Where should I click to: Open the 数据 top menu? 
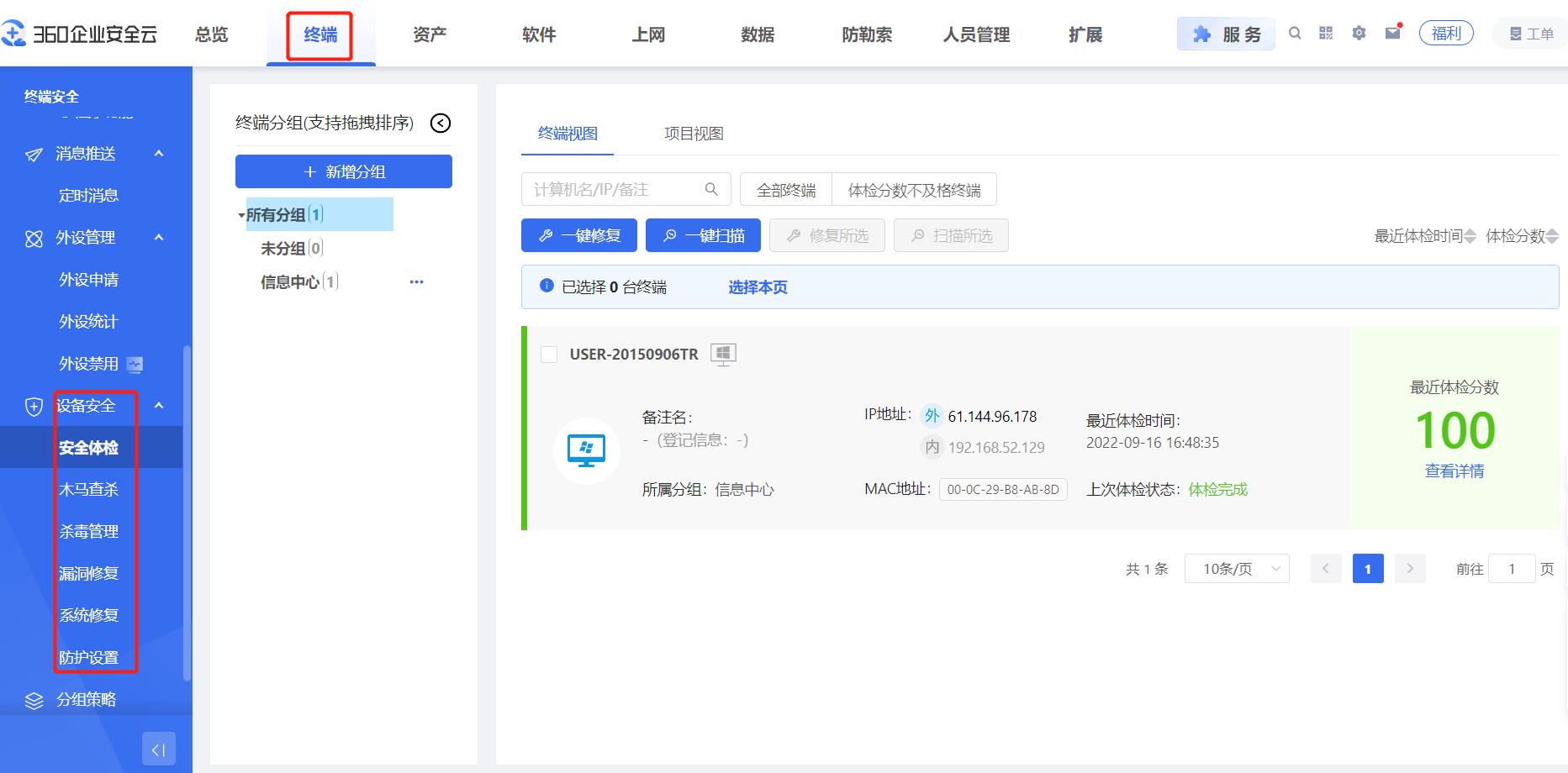pyautogui.click(x=758, y=34)
